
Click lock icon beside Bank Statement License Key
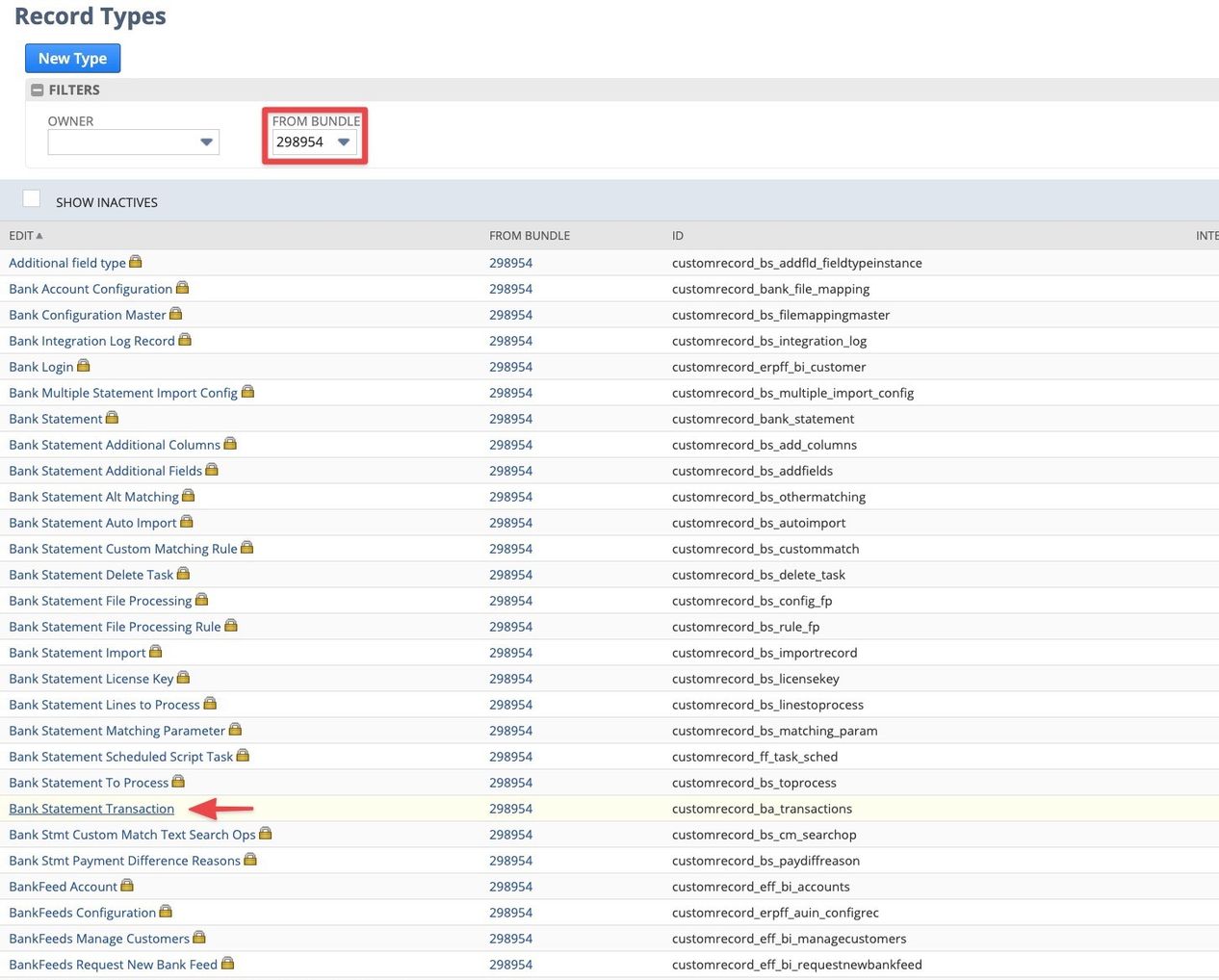pos(184,678)
